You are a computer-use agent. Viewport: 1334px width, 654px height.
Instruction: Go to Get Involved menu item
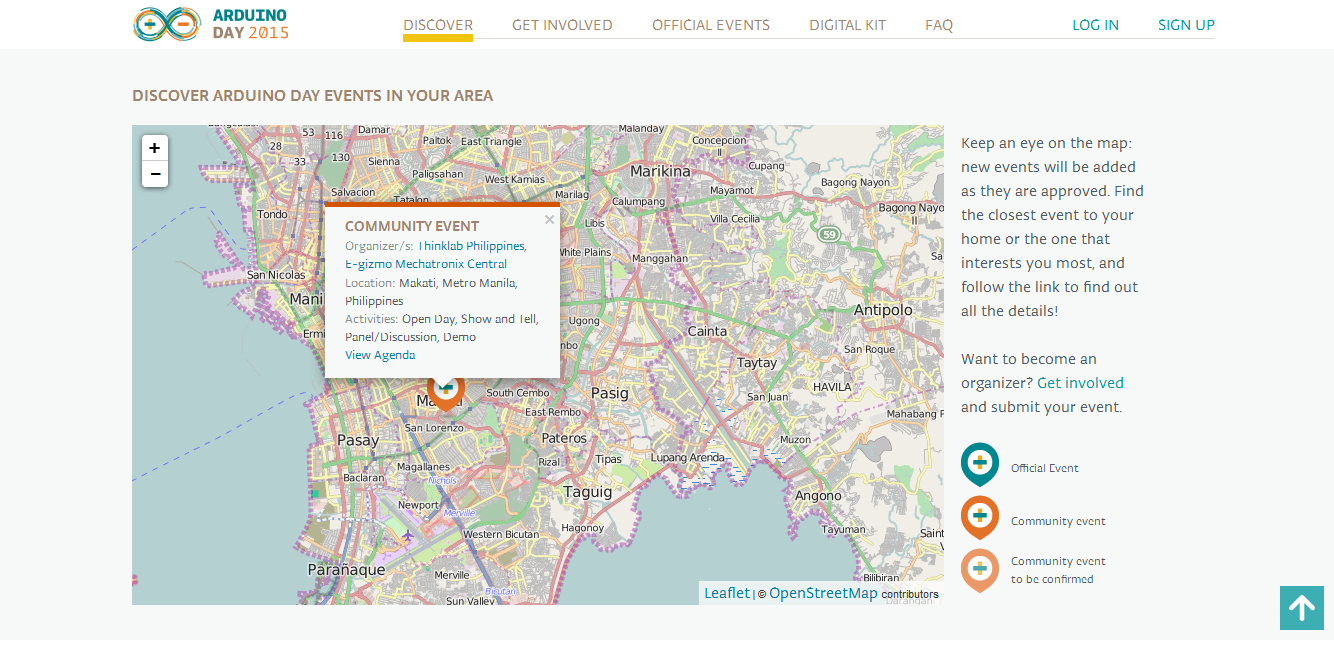point(562,25)
